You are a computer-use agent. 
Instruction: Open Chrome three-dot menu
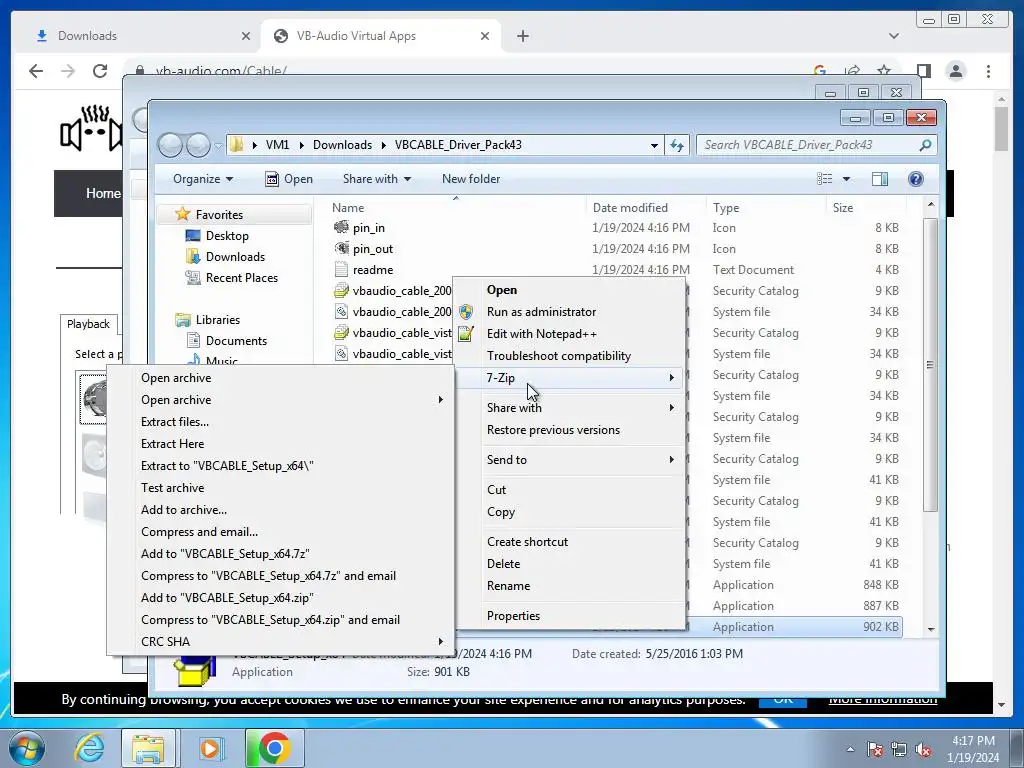coord(988,71)
